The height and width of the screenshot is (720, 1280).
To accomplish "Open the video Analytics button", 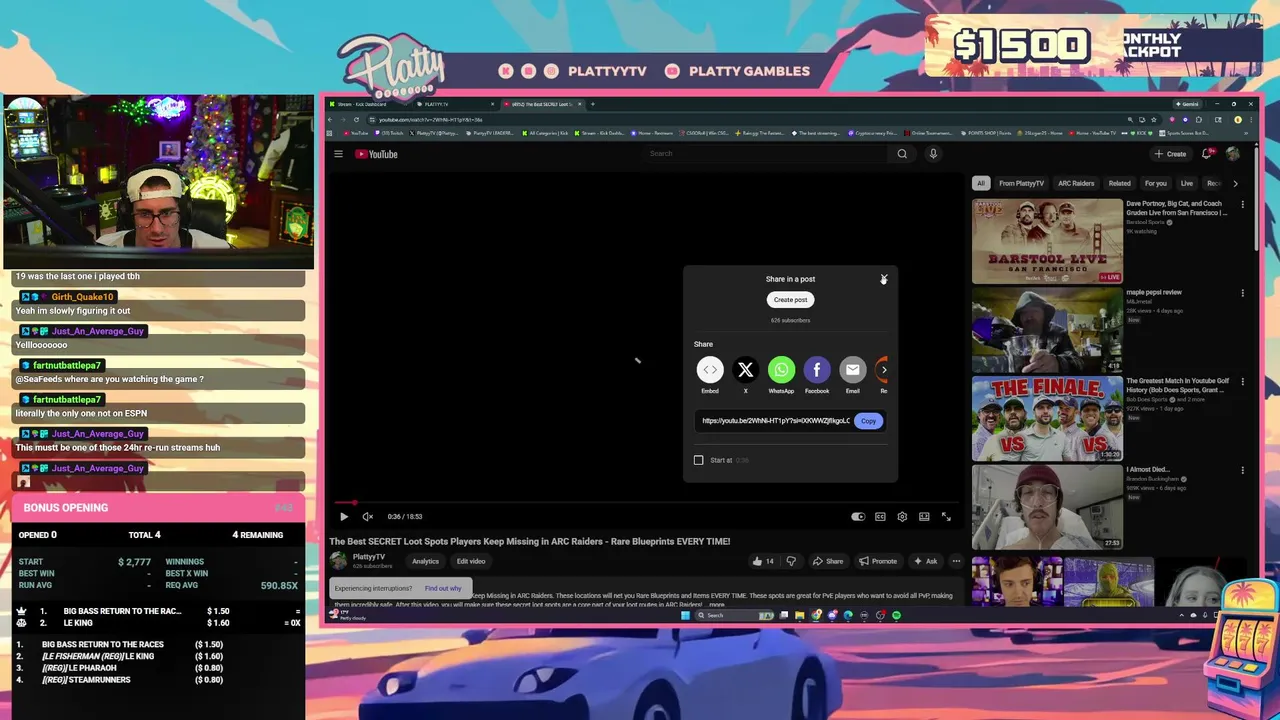I will point(425,561).
